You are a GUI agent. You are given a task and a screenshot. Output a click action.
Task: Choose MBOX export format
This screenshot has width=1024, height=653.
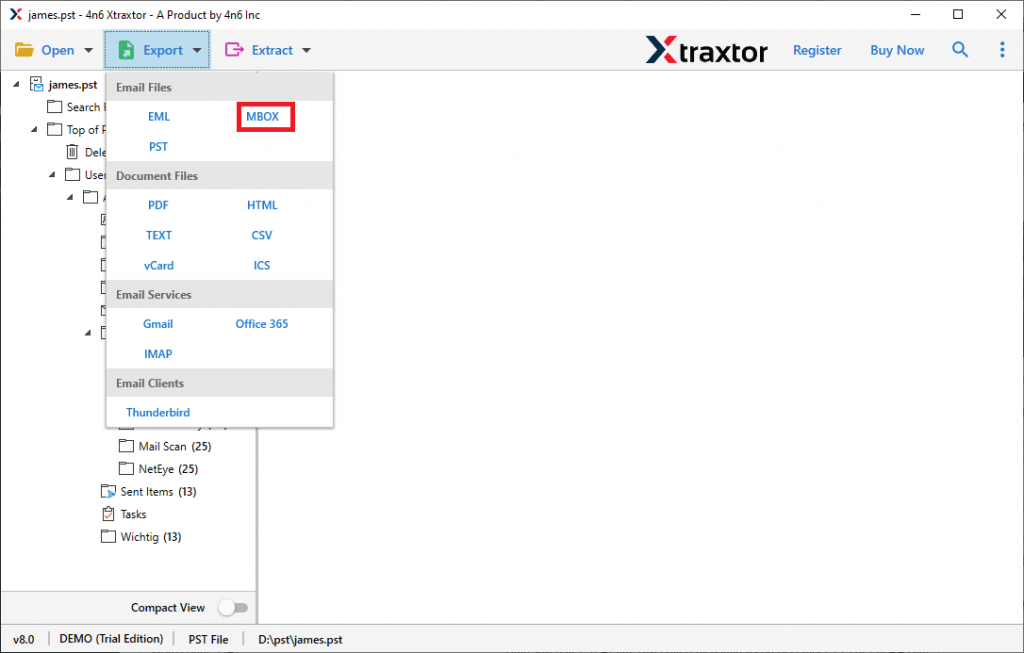pyautogui.click(x=263, y=116)
